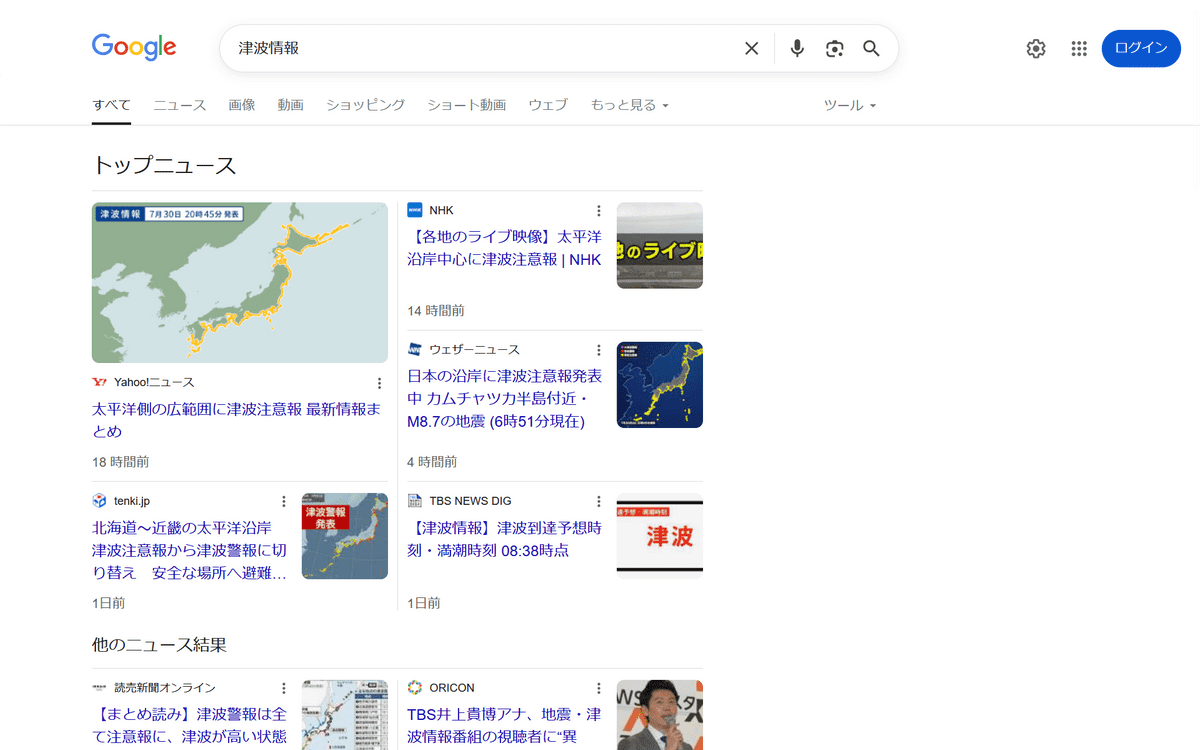Open more options for ORICON result
Screen dimensions: 1200x750
599,689
